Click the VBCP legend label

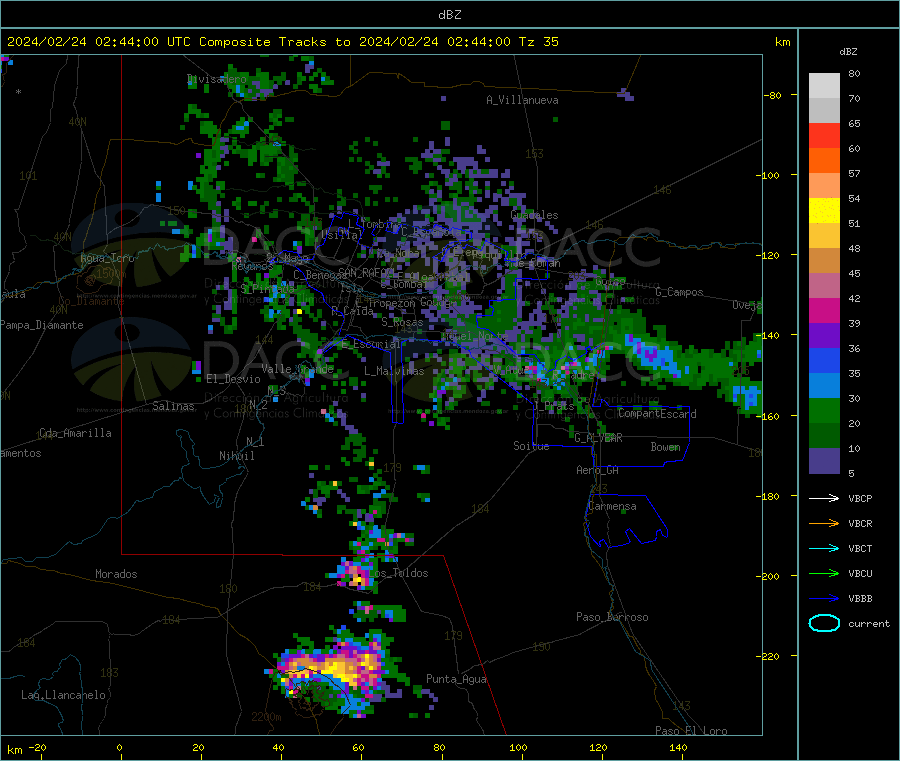(860, 498)
